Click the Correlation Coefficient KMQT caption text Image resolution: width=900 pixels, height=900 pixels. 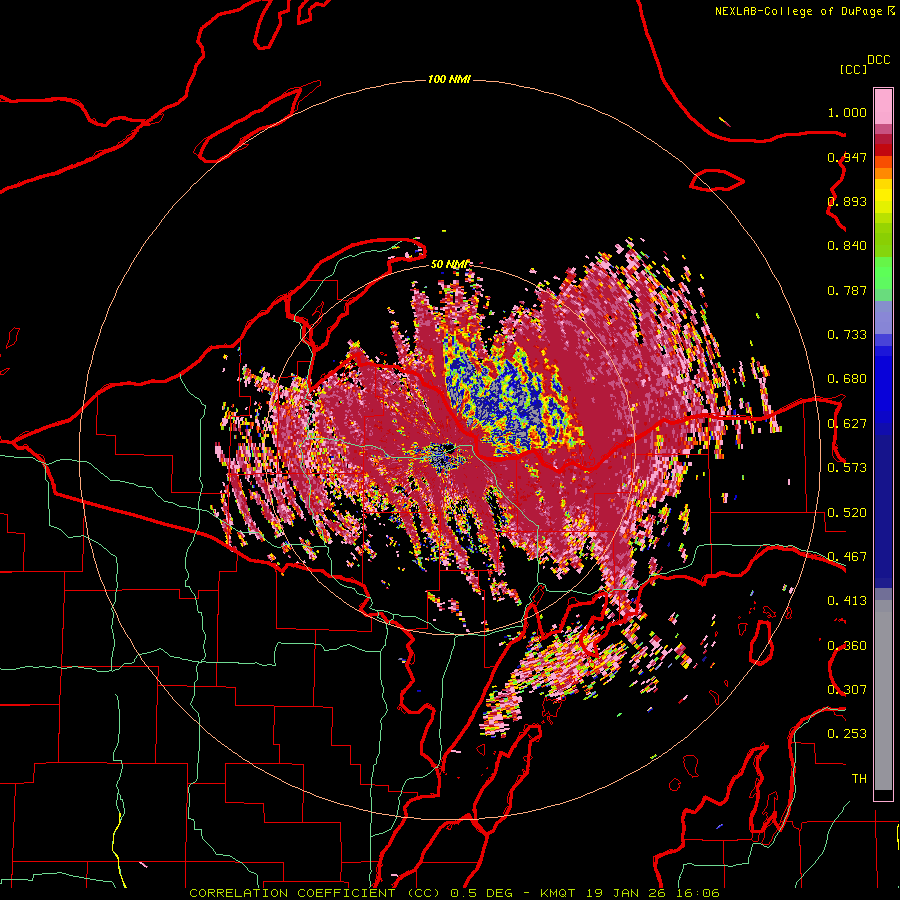point(454,893)
